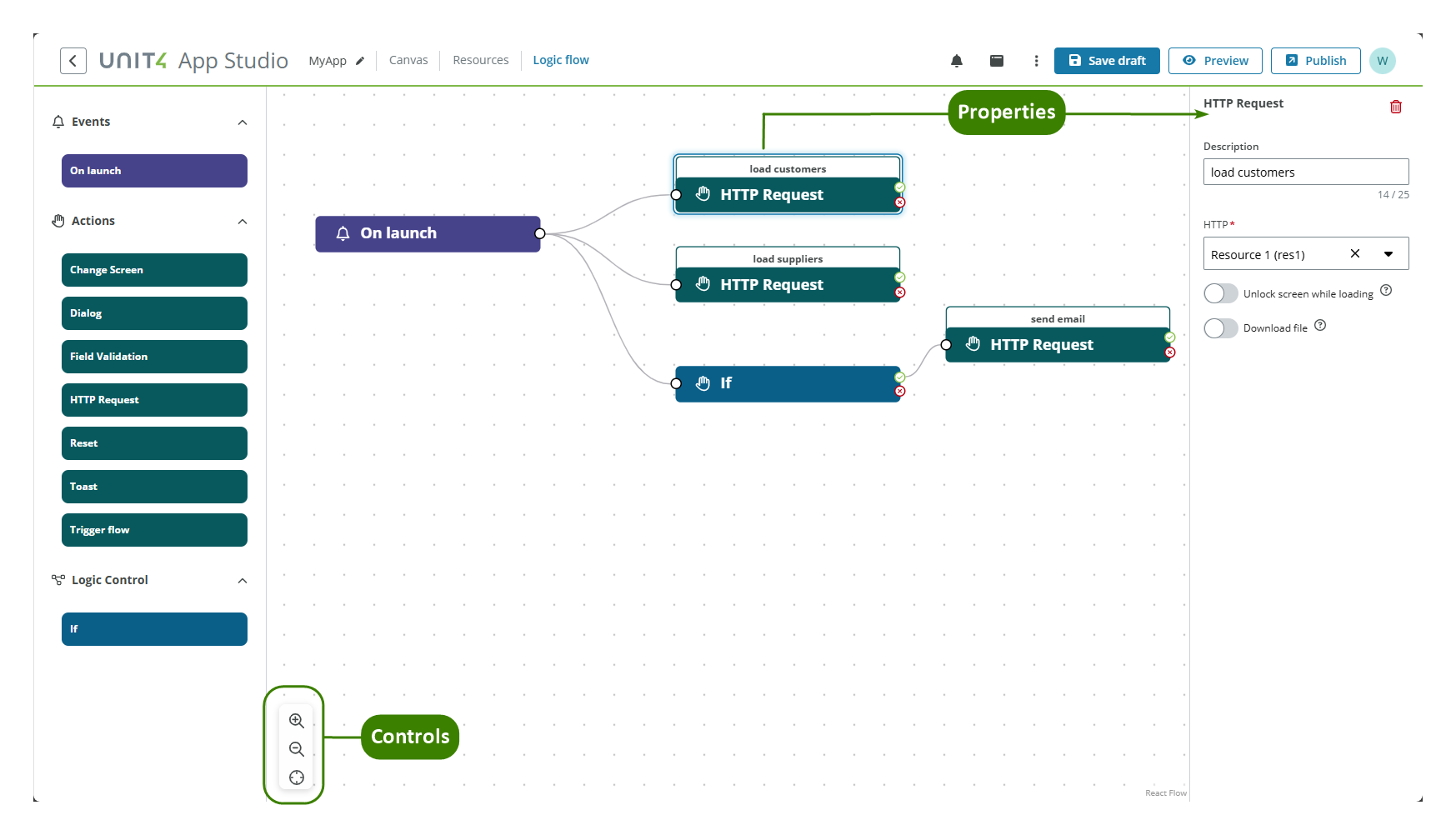Save the app as a draft

click(x=1106, y=60)
